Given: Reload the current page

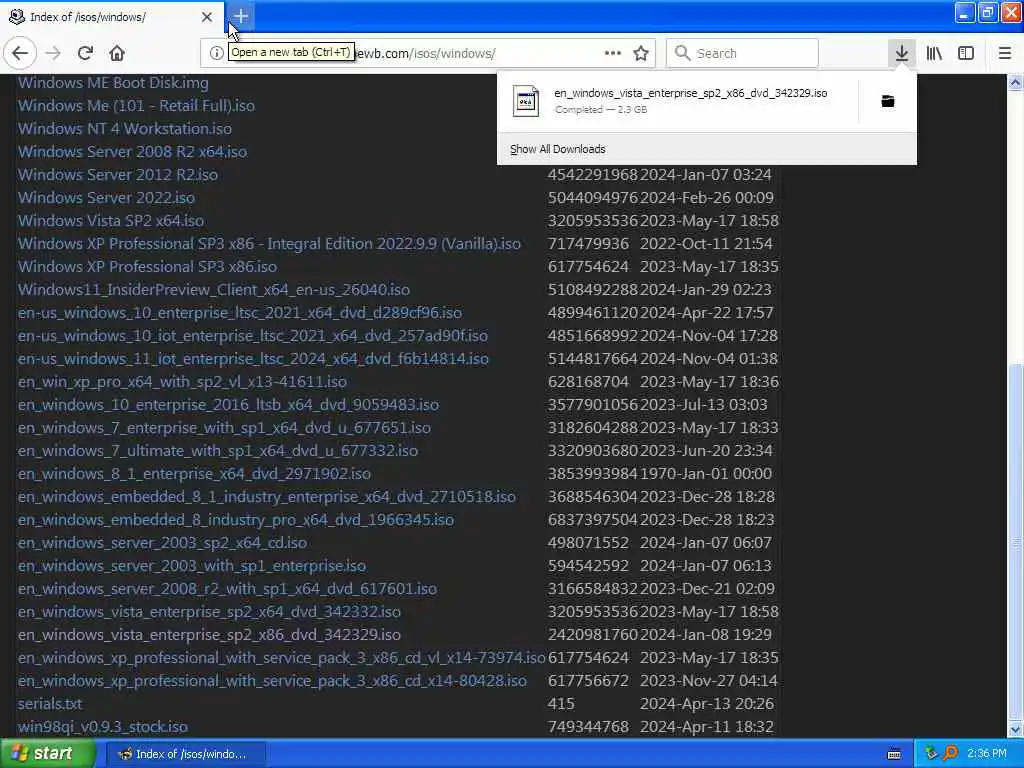Looking at the screenshot, I should point(85,53).
